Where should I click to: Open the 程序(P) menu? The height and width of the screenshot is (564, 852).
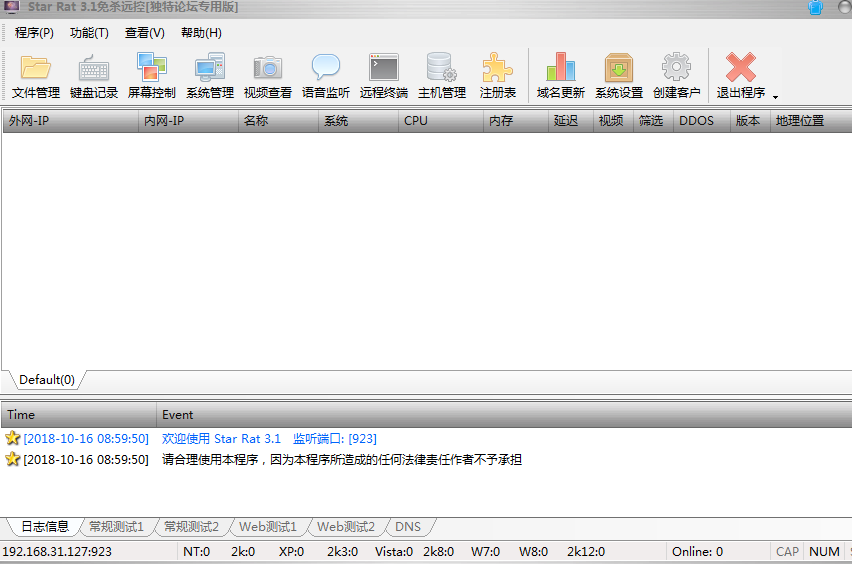pyautogui.click(x=34, y=33)
